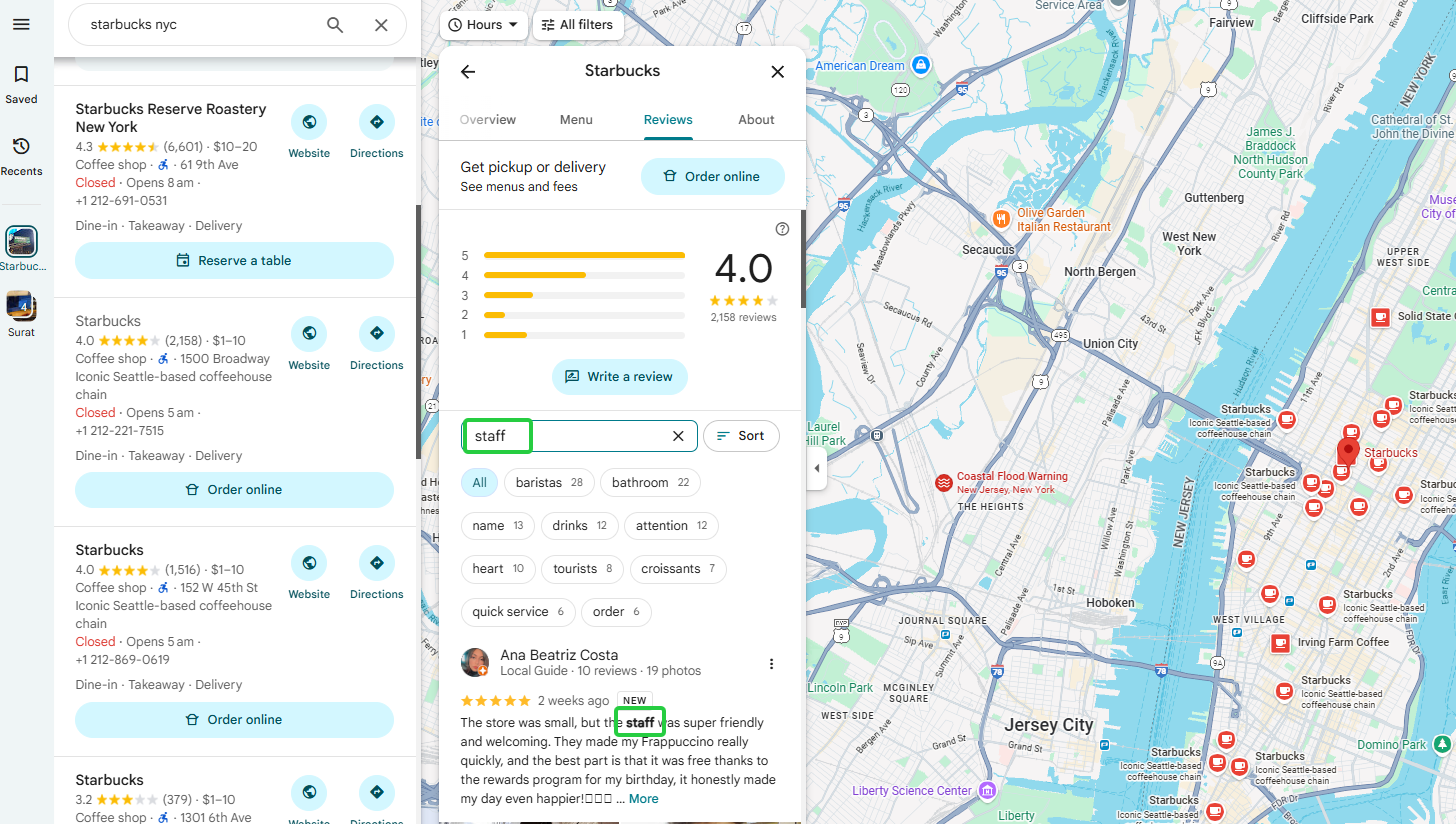1456x824 pixels.
Task: Expand the Hours filter dropdown
Action: [x=484, y=25]
